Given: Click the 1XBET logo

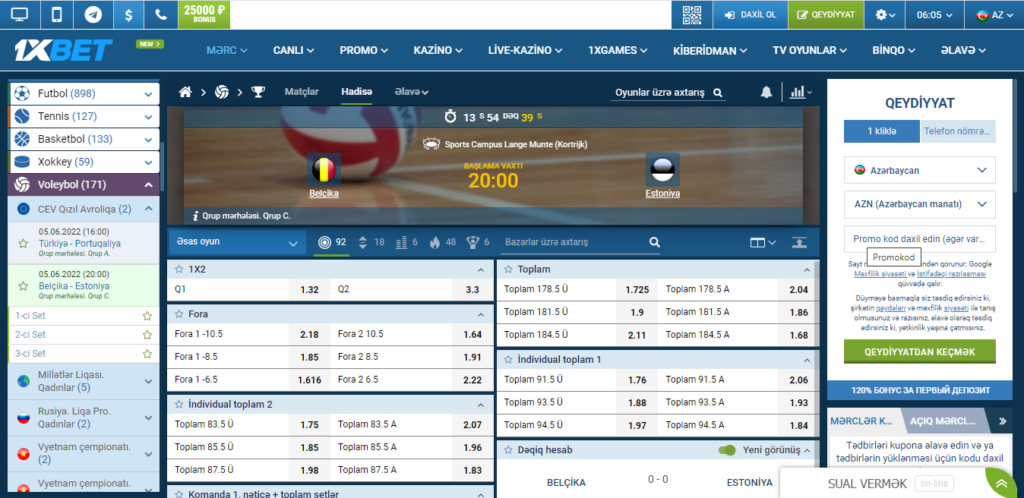Looking at the screenshot, I should (x=63, y=50).
